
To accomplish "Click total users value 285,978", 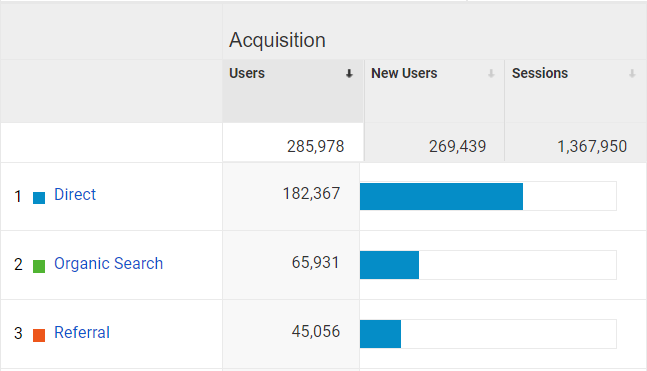I will 316,147.
